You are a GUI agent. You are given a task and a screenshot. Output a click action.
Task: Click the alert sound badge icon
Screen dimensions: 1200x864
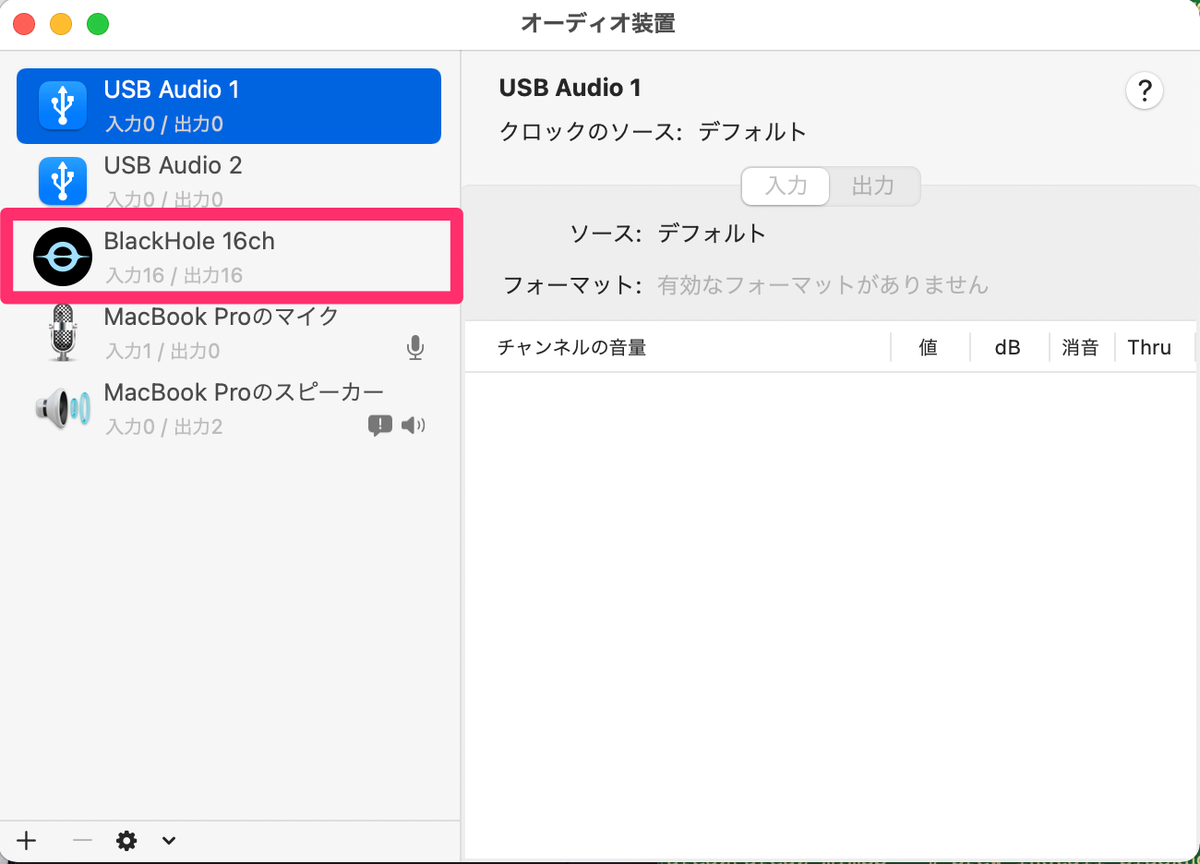pyautogui.click(x=380, y=426)
